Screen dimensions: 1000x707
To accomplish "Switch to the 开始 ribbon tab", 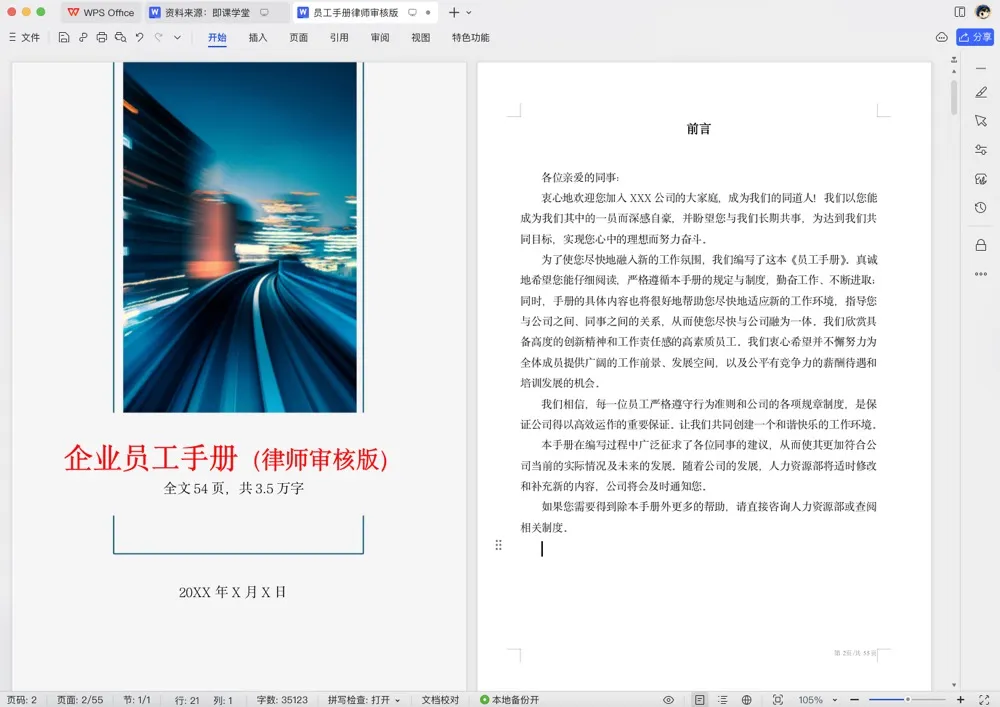I will tap(217, 38).
